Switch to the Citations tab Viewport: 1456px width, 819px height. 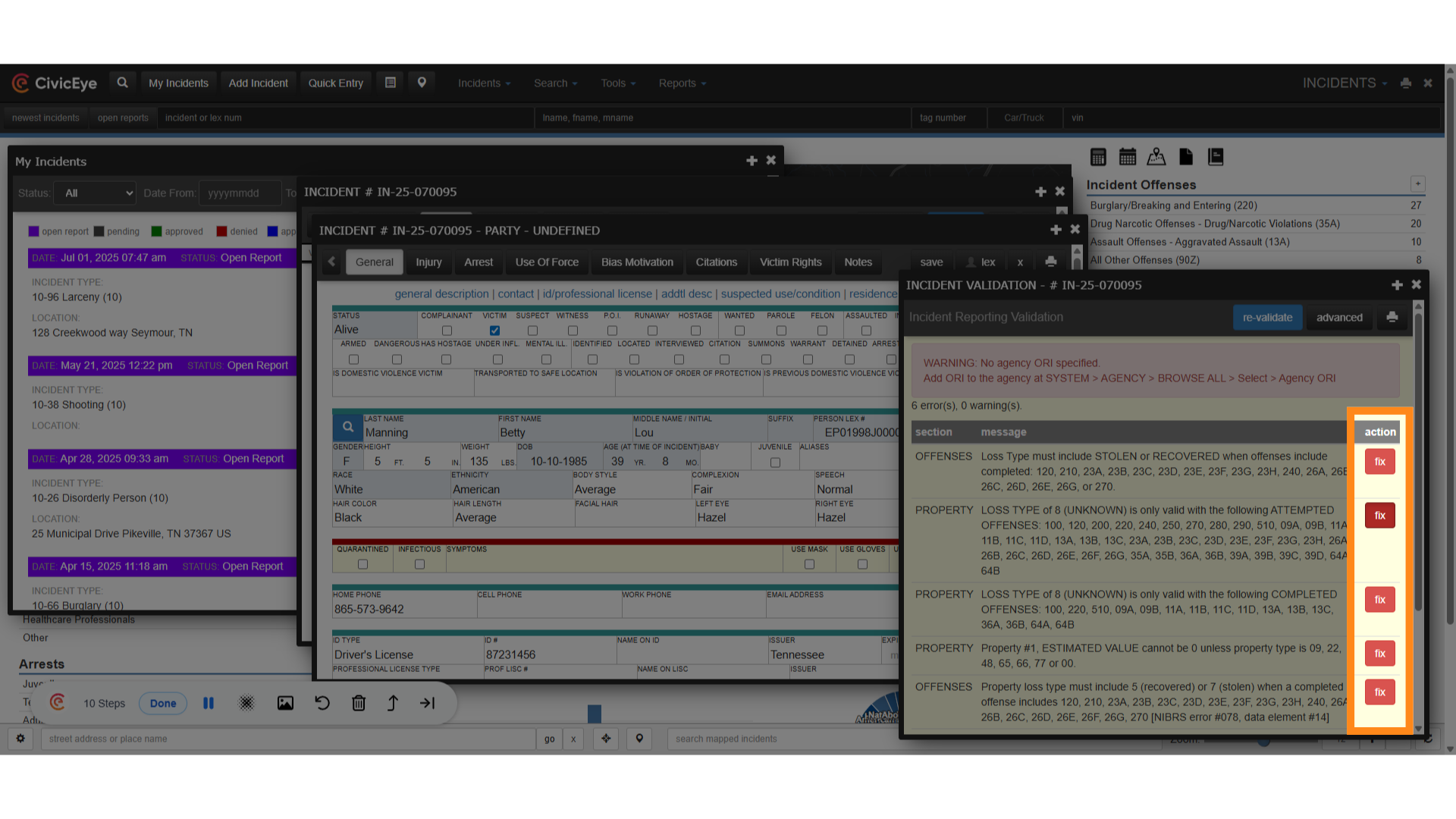tap(717, 262)
